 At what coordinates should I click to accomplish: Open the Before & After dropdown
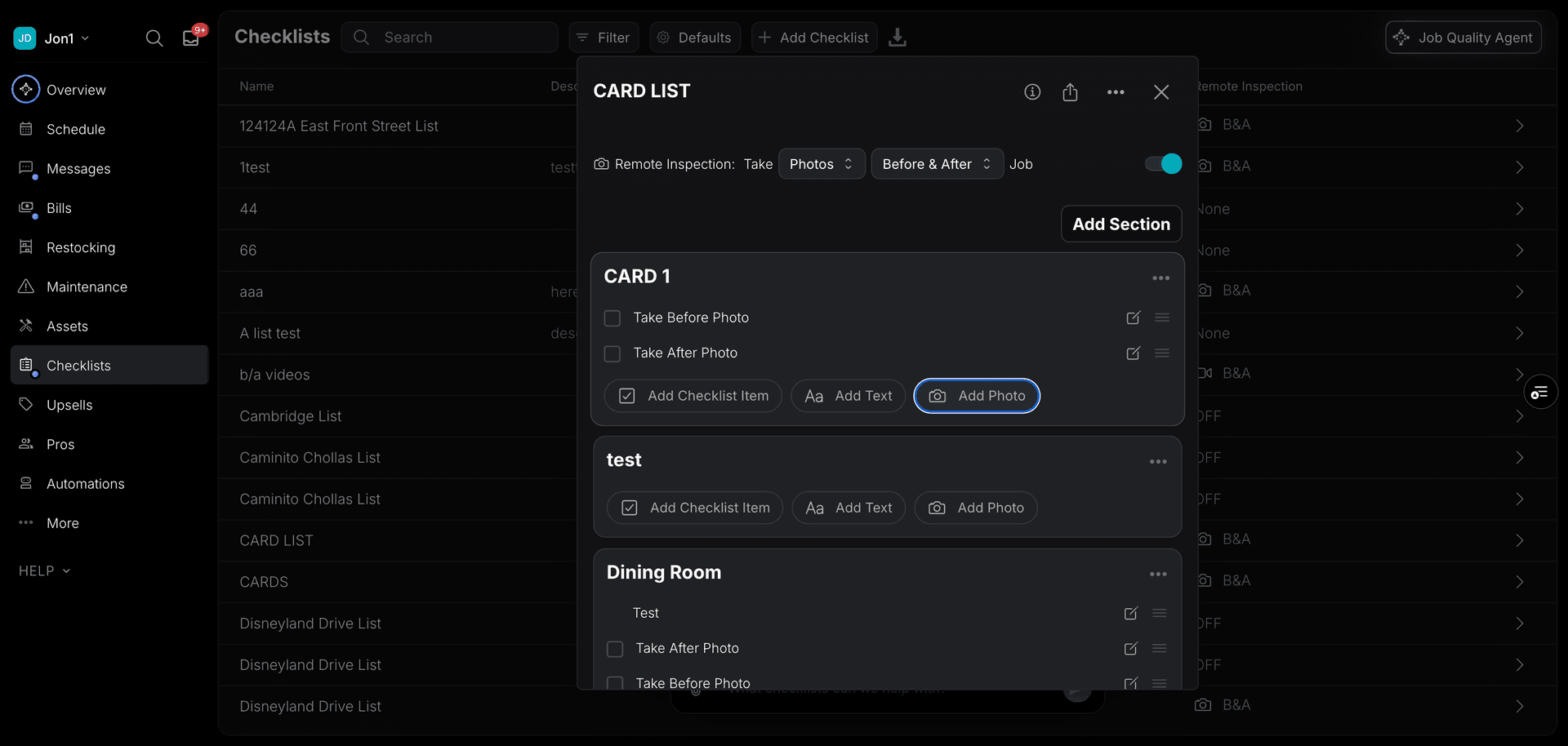pyautogui.click(x=936, y=163)
